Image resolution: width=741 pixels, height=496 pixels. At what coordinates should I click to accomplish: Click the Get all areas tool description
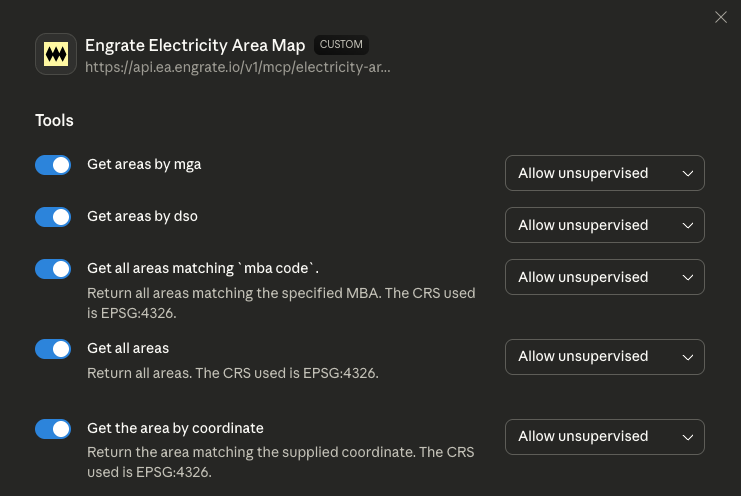pos(232,373)
